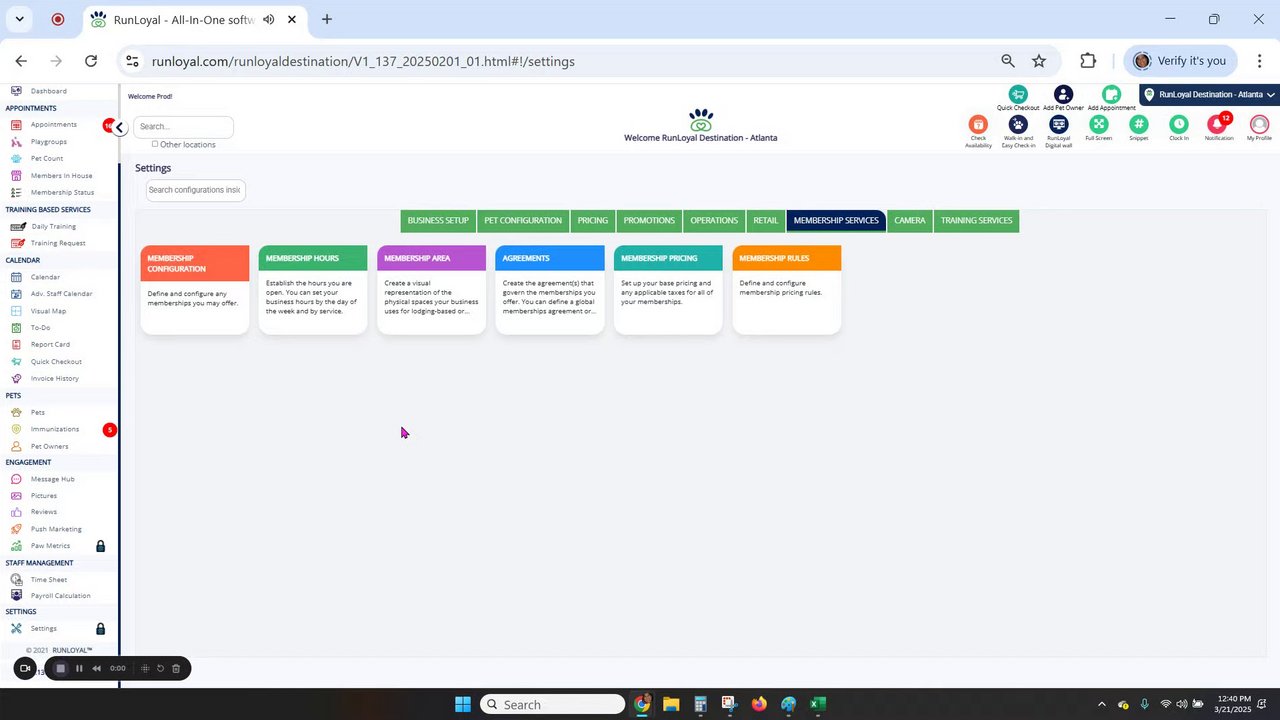Open Check Availability calendar icon
Image resolution: width=1280 pixels, height=720 pixels.
pyautogui.click(x=978, y=124)
